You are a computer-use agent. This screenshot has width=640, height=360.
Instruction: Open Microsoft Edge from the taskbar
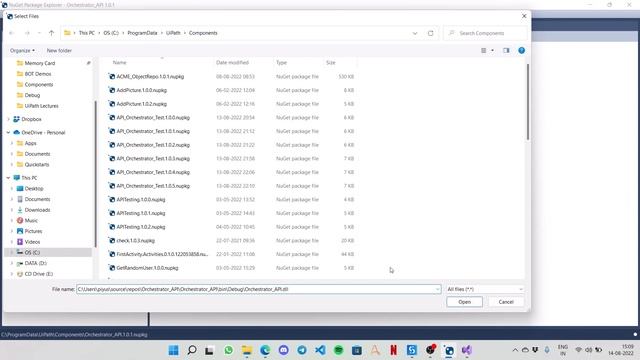coord(265,350)
